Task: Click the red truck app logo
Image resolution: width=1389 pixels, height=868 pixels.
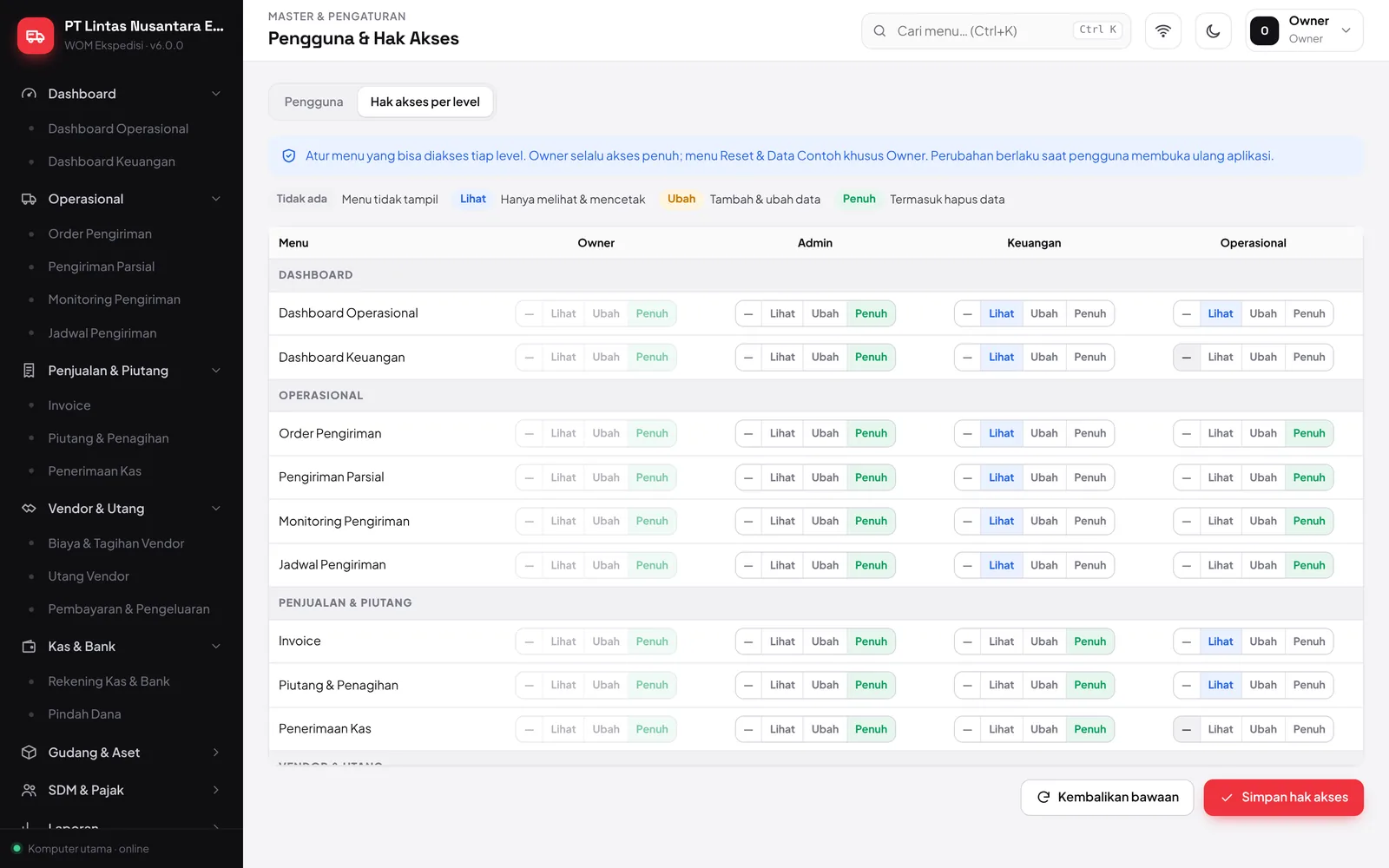Action: pos(36,36)
